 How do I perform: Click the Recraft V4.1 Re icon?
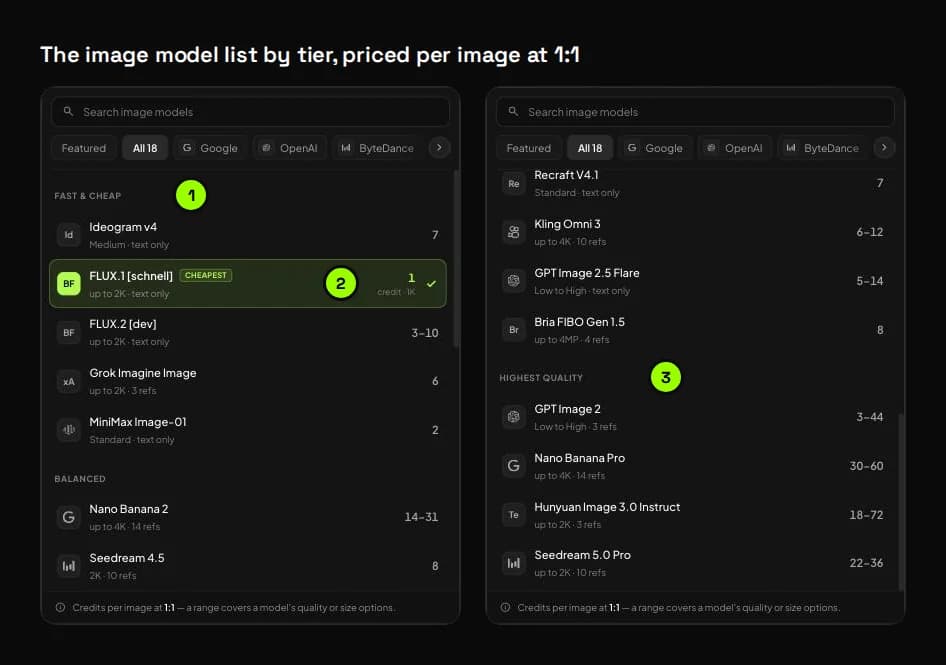pyautogui.click(x=513, y=183)
